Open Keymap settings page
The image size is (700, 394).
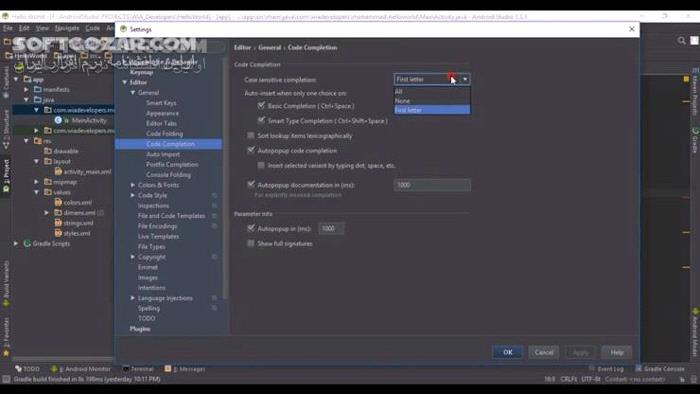coord(142,72)
